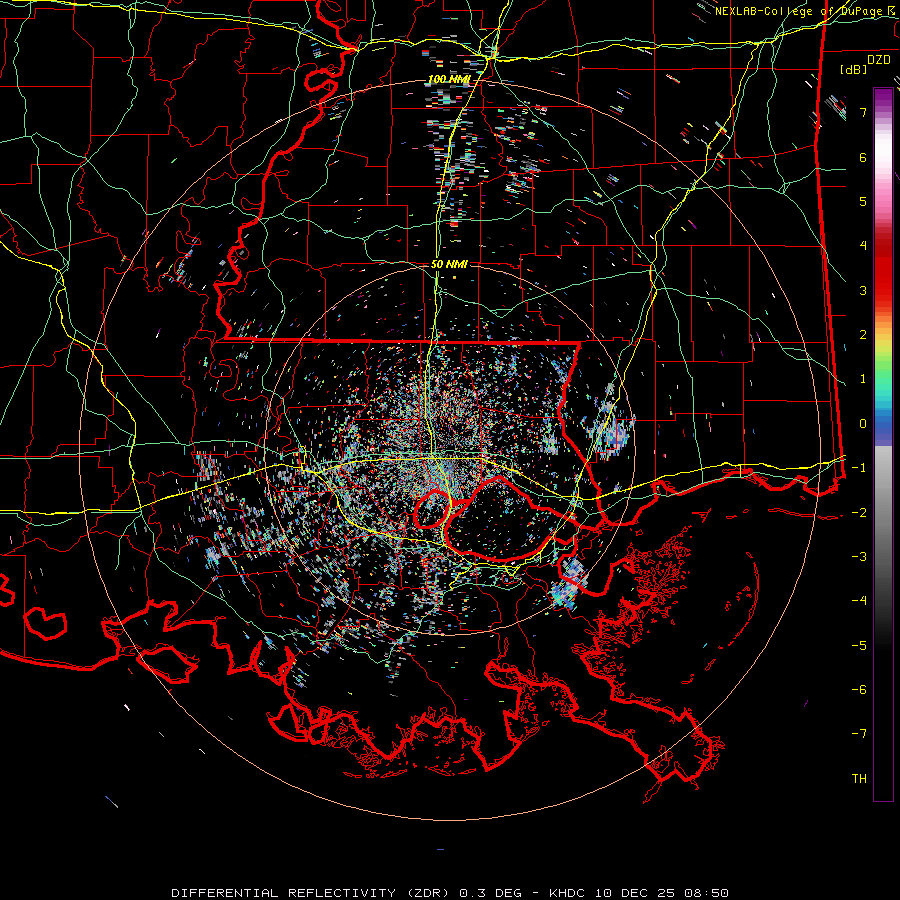Click the 100 NMI range ring label
The image size is (900, 900).
[448, 79]
